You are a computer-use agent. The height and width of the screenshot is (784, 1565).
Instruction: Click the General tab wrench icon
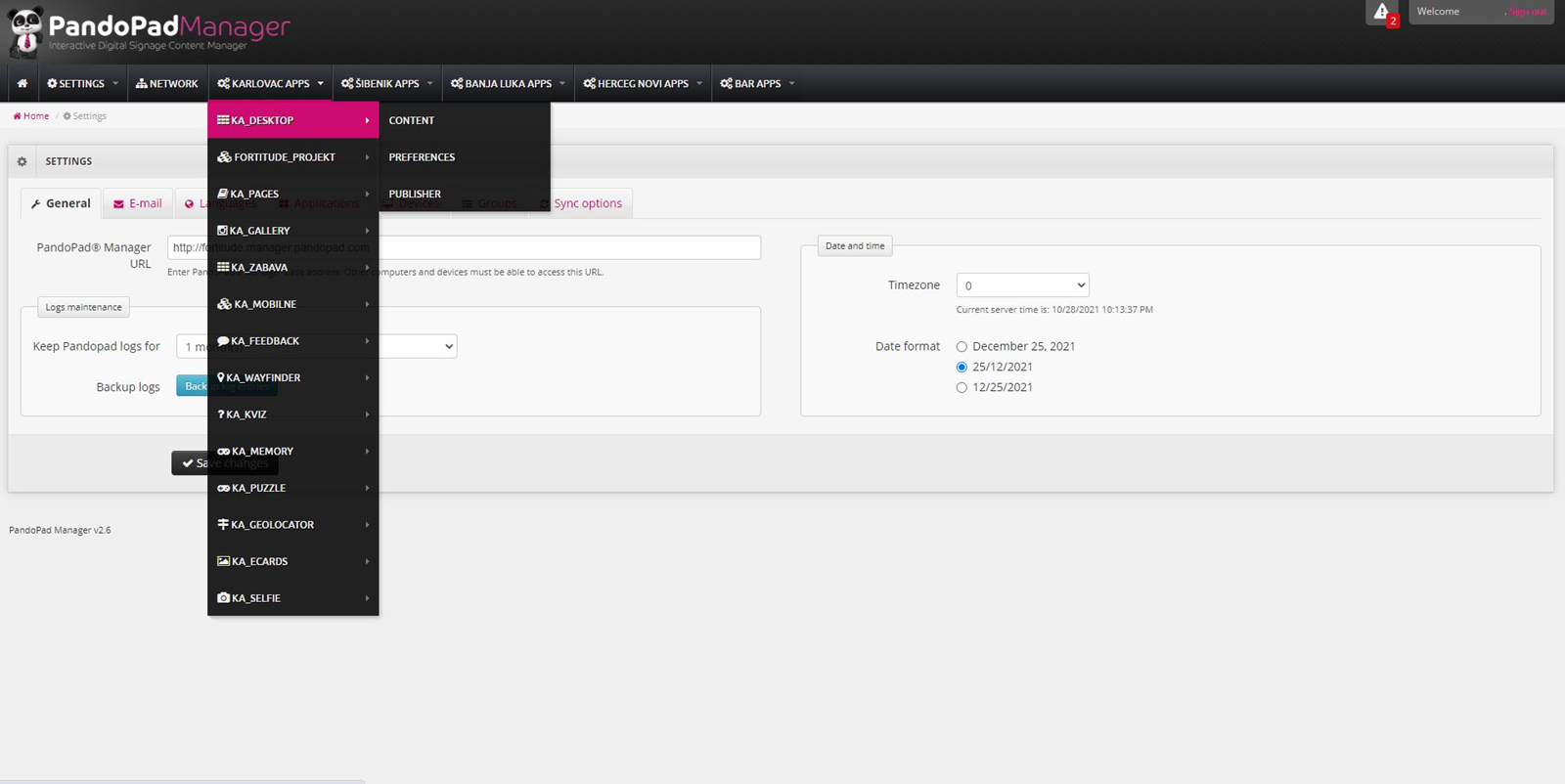36,204
